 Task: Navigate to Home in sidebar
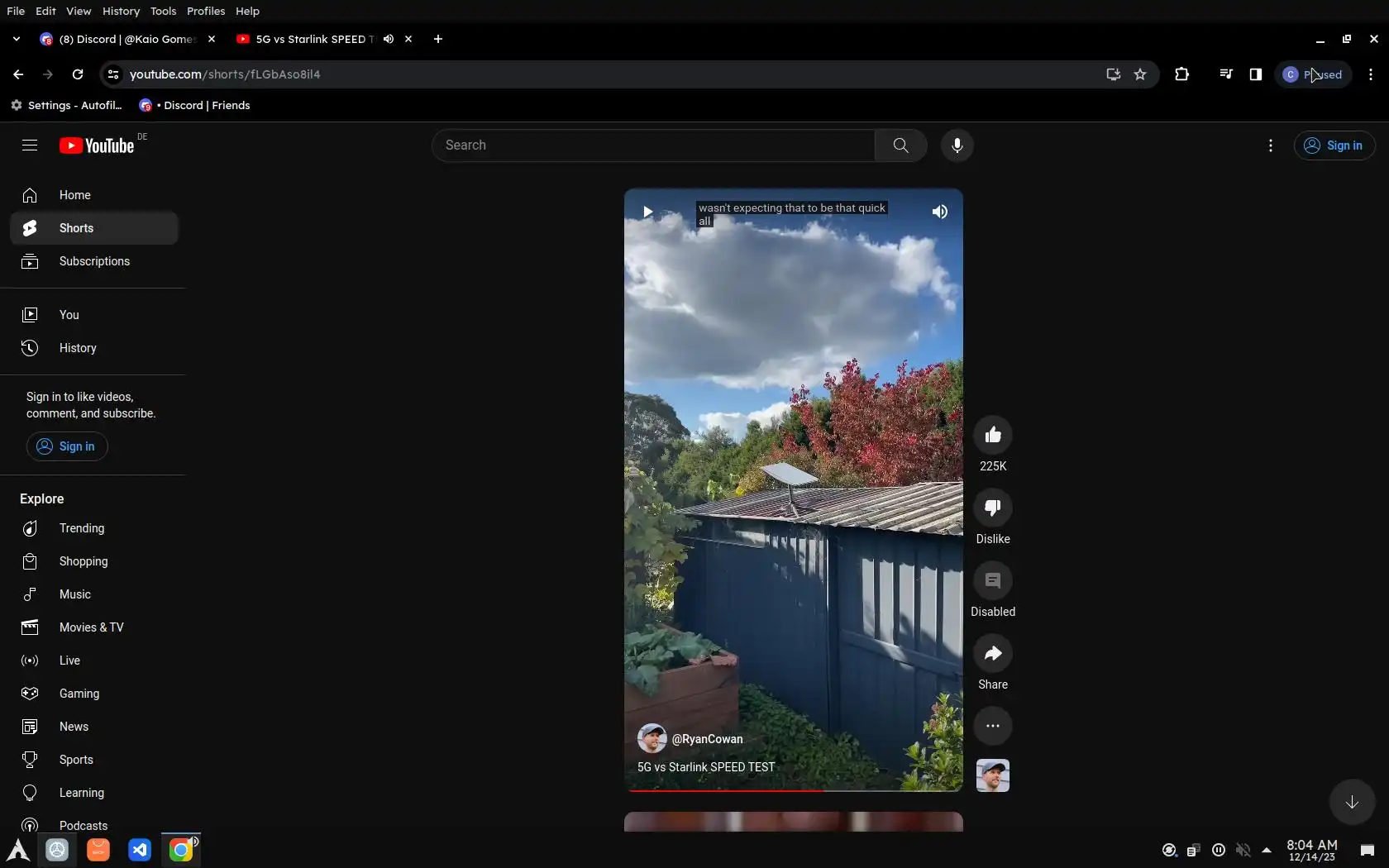point(94,195)
